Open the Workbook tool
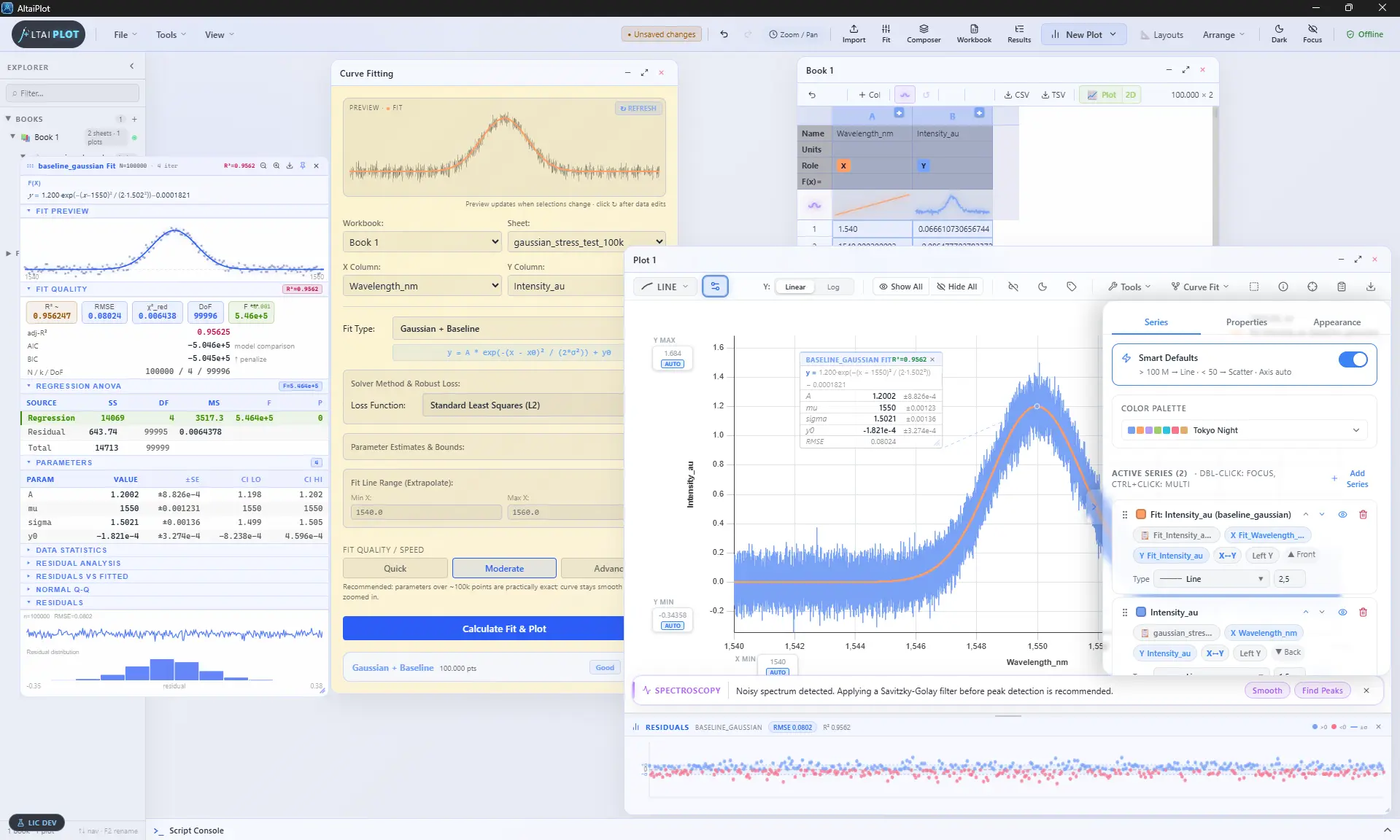Image resolution: width=1400 pixels, height=840 pixels. click(x=974, y=34)
